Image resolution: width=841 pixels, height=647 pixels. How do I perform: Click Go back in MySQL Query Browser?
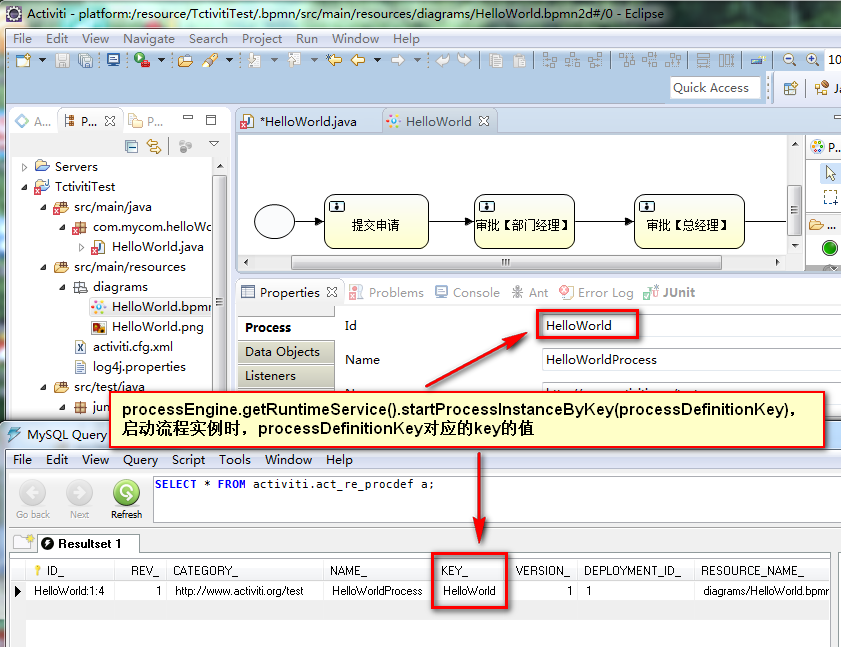point(33,499)
